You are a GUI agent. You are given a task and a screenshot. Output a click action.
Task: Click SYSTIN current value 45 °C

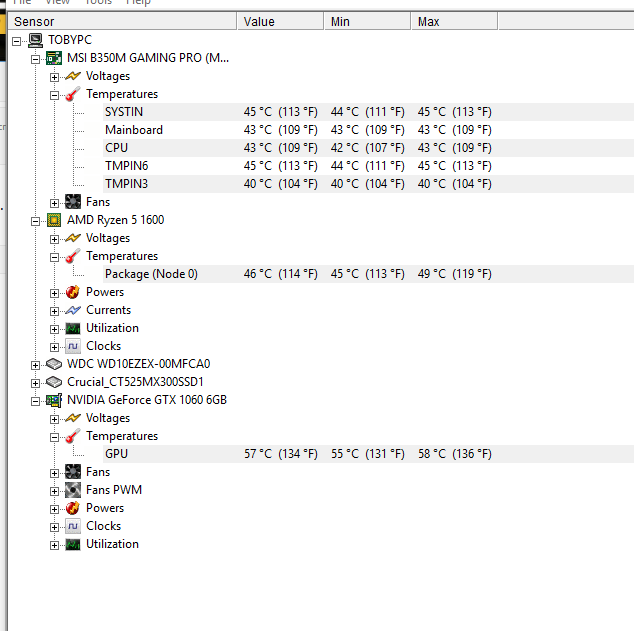point(281,112)
